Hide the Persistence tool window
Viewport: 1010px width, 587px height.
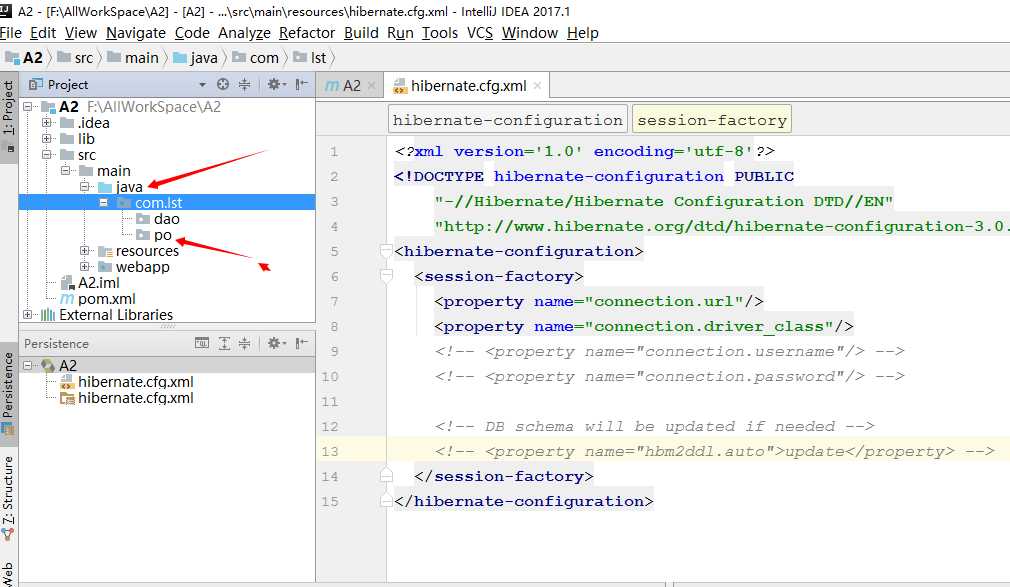coord(301,343)
